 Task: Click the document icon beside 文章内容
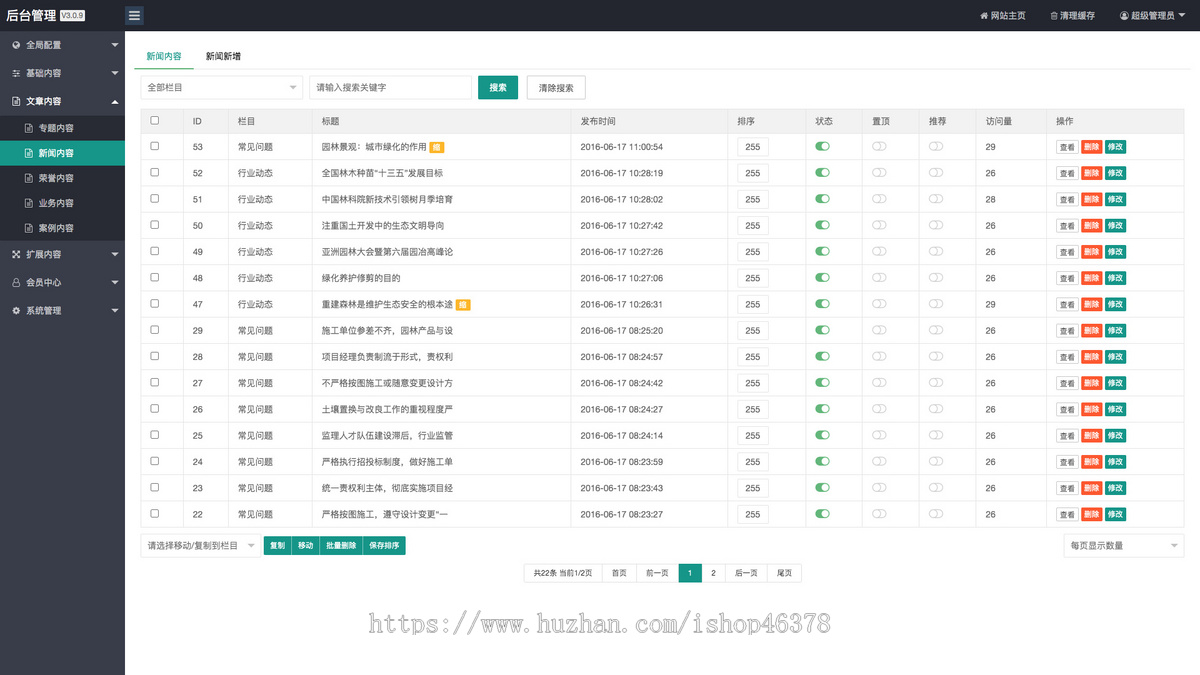click(16, 101)
